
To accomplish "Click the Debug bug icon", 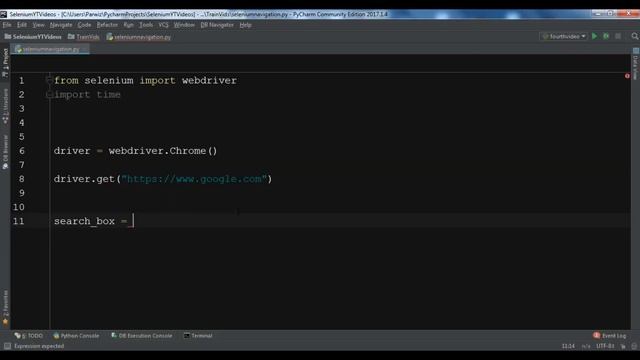I will click(x=606, y=36).
